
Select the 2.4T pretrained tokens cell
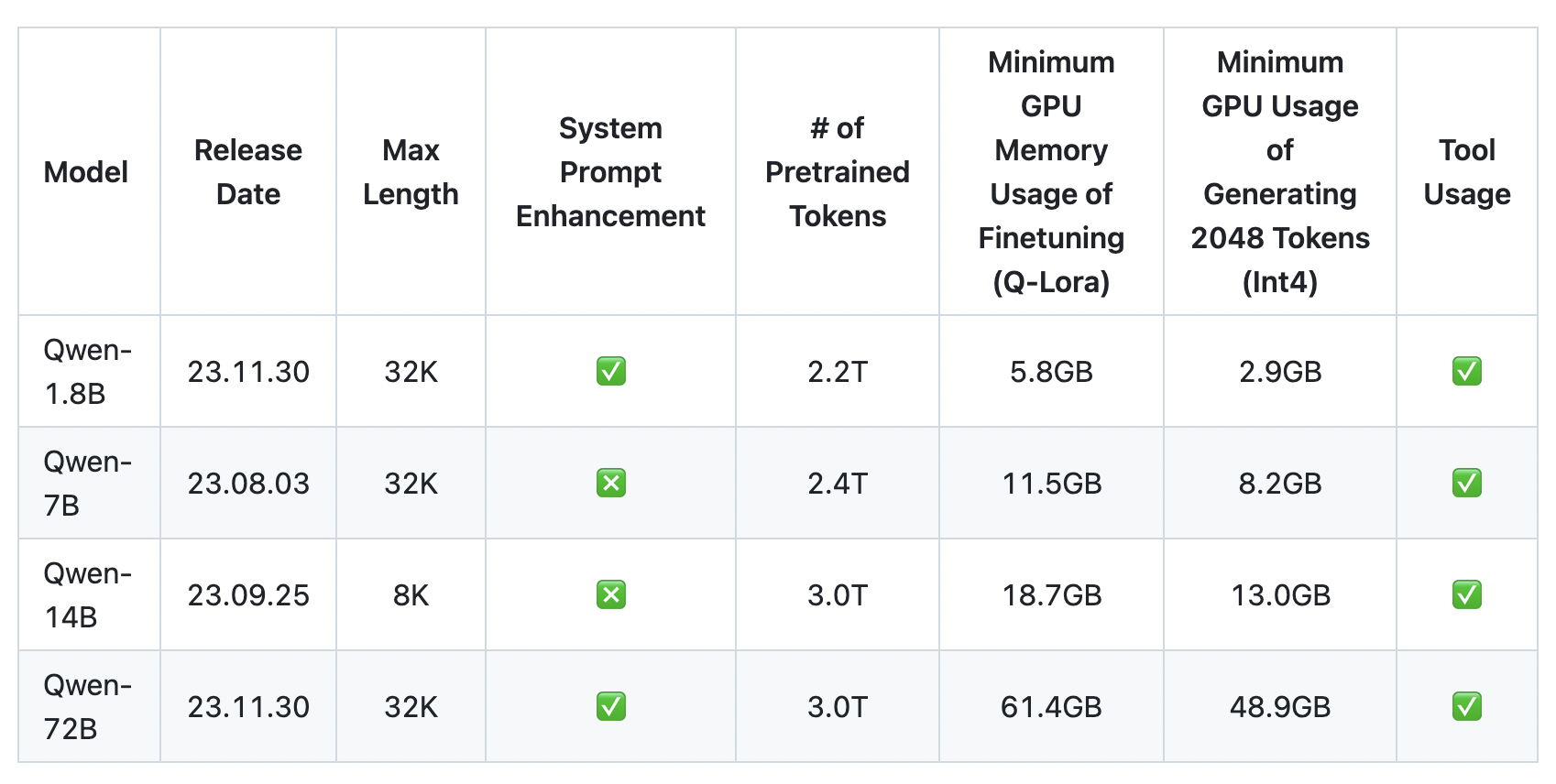point(838,484)
